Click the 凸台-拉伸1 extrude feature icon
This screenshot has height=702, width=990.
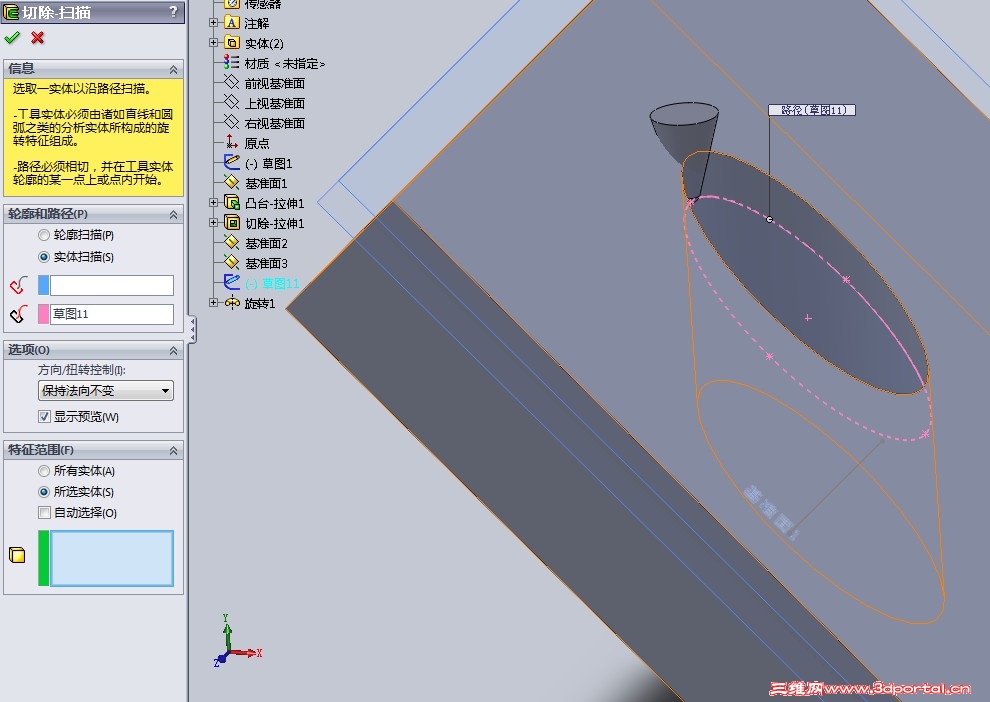pyautogui.click(x=232, y=203)
